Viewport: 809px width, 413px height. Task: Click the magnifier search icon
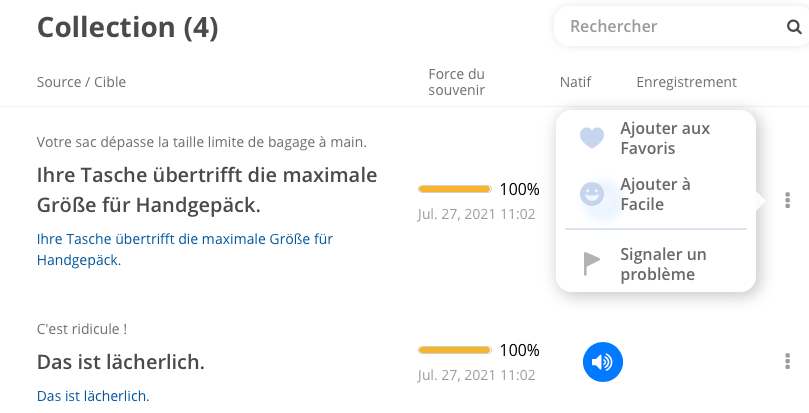coord(794,27)
